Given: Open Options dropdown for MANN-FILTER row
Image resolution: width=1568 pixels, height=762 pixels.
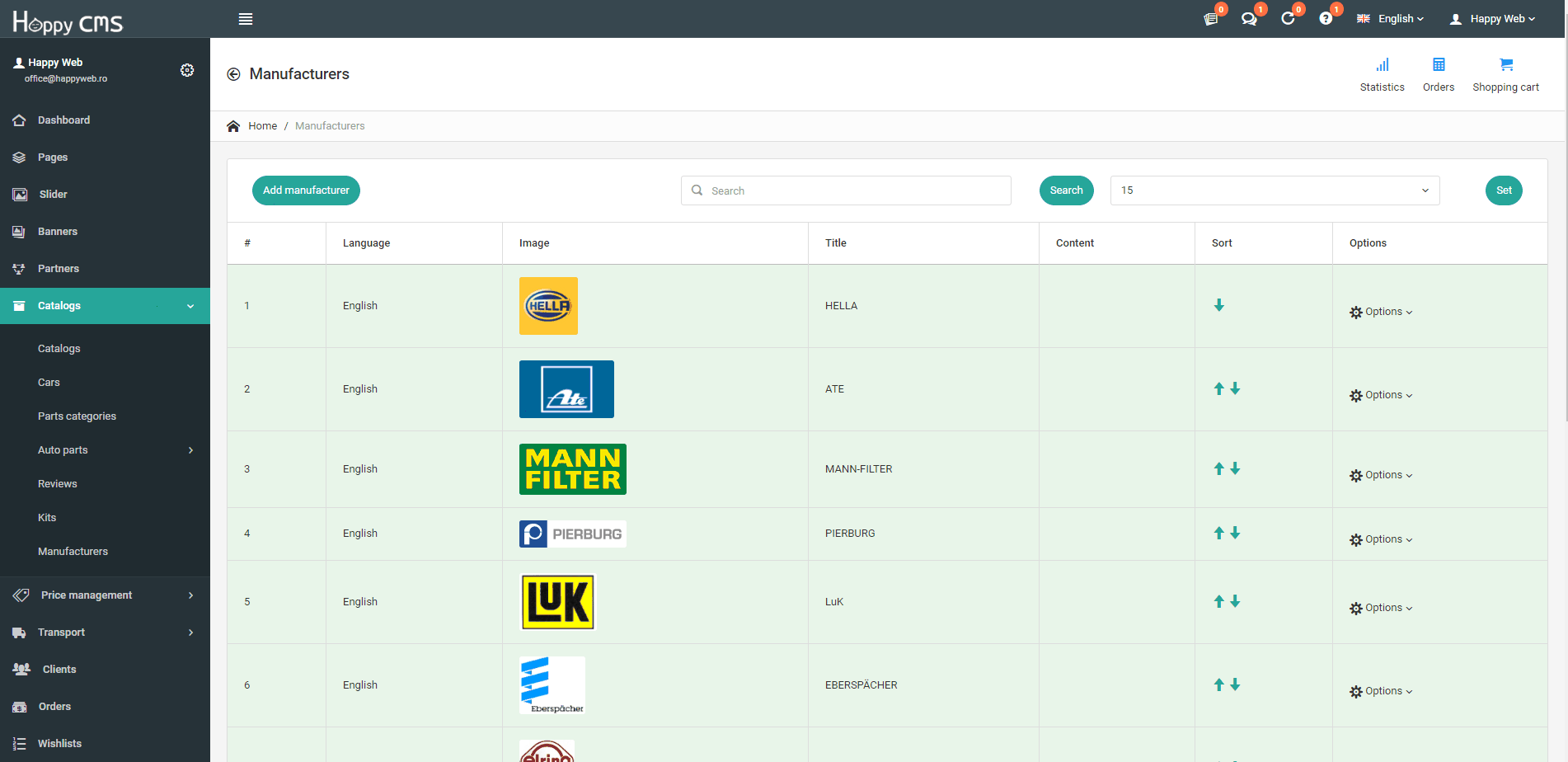Looking at the screenshot, I should (1381, 475).
